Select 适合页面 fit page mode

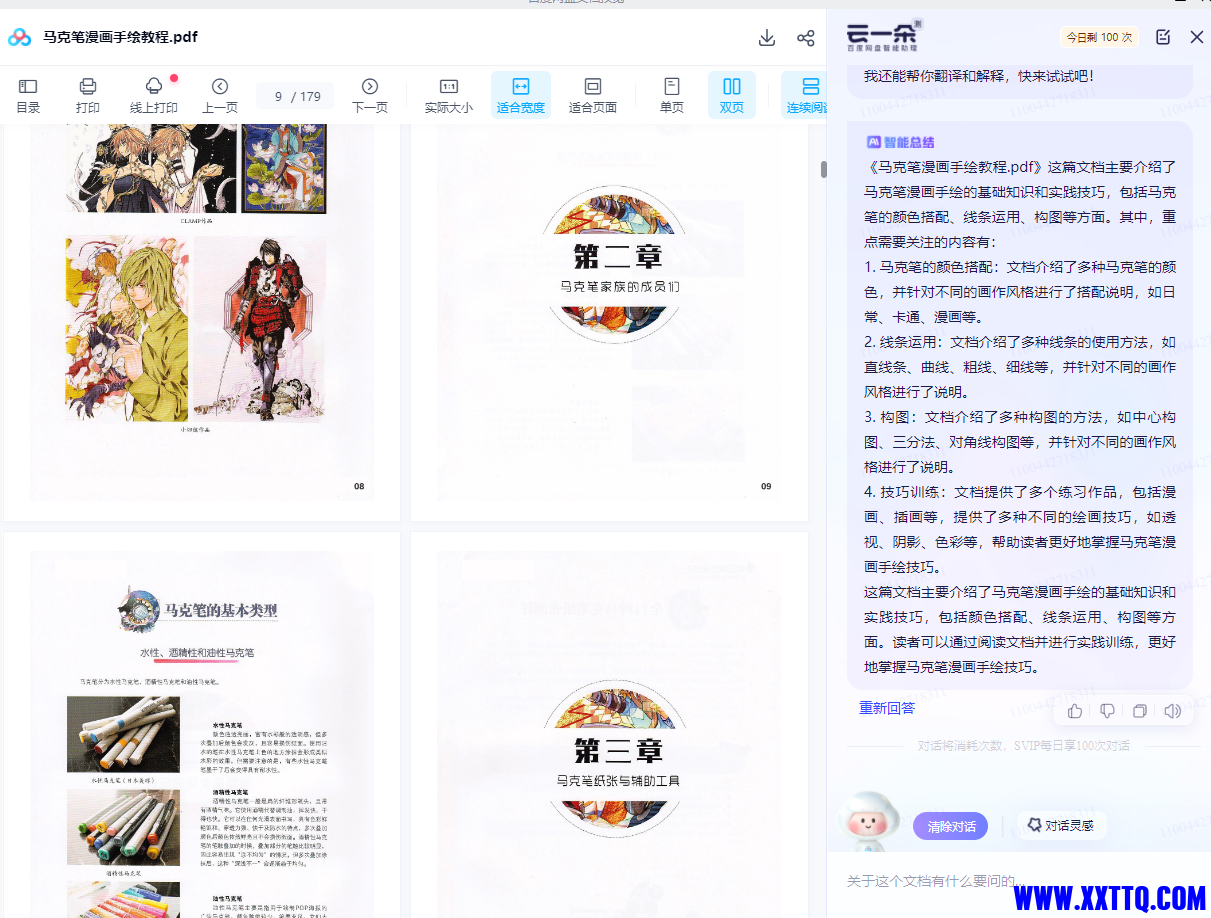(593, 95)
